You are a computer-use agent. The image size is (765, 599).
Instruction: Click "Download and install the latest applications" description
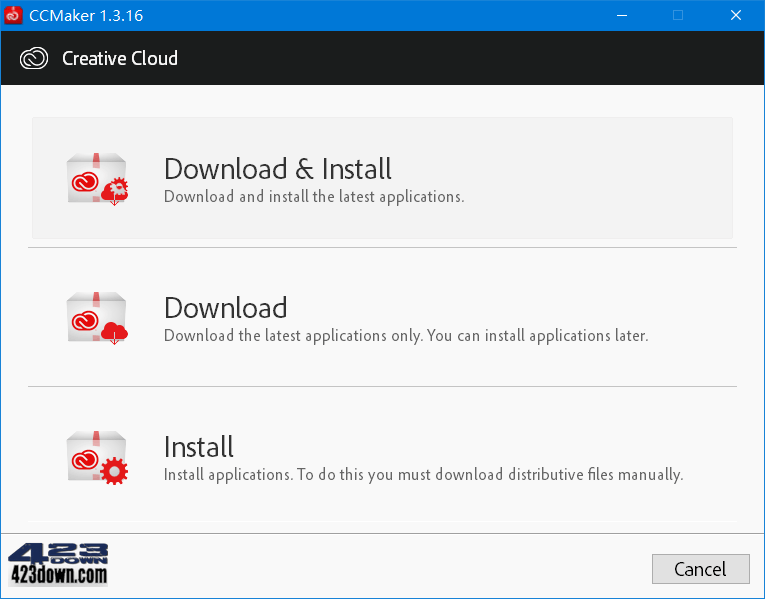(x=313, y=197)
